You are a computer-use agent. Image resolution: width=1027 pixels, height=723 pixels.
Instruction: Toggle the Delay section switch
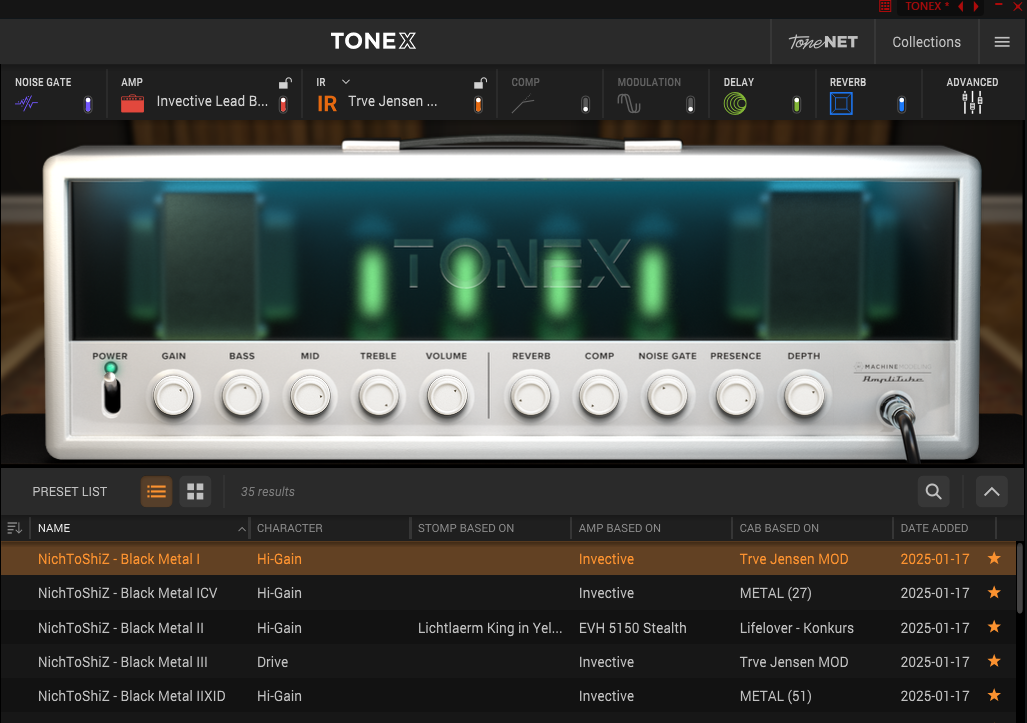(796, 105)
